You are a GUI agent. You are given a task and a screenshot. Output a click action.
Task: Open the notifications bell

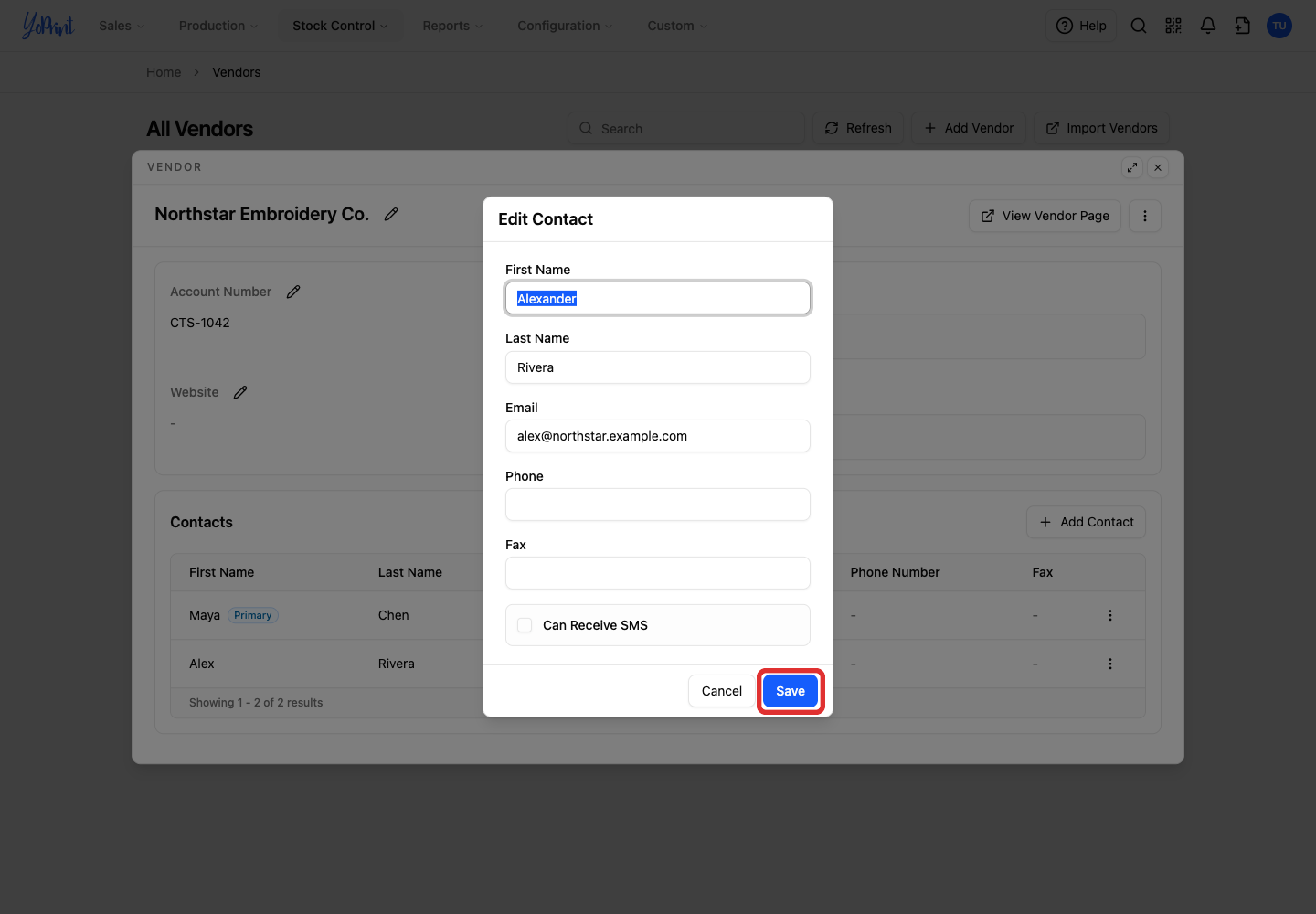tap(1208, 26)
